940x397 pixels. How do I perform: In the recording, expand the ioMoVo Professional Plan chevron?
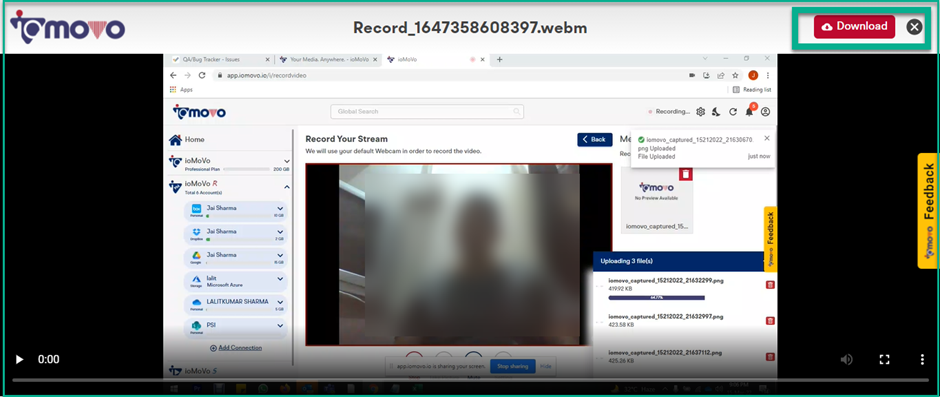pos(287,161)
